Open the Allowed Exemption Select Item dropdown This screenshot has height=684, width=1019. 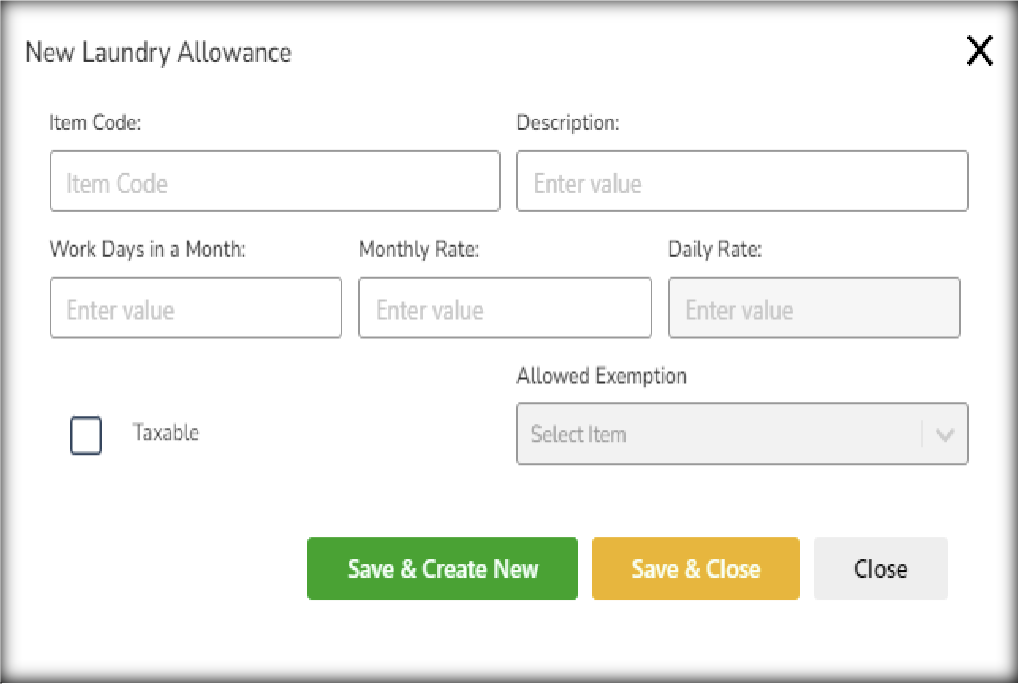[x=720, y=434]
